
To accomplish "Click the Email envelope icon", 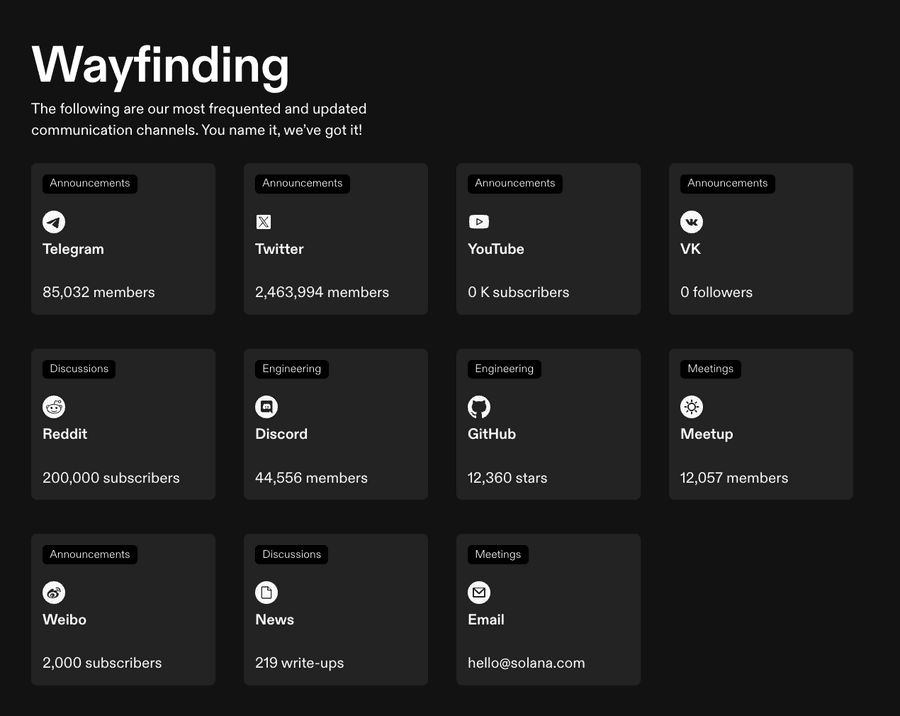I will [479, 593].
